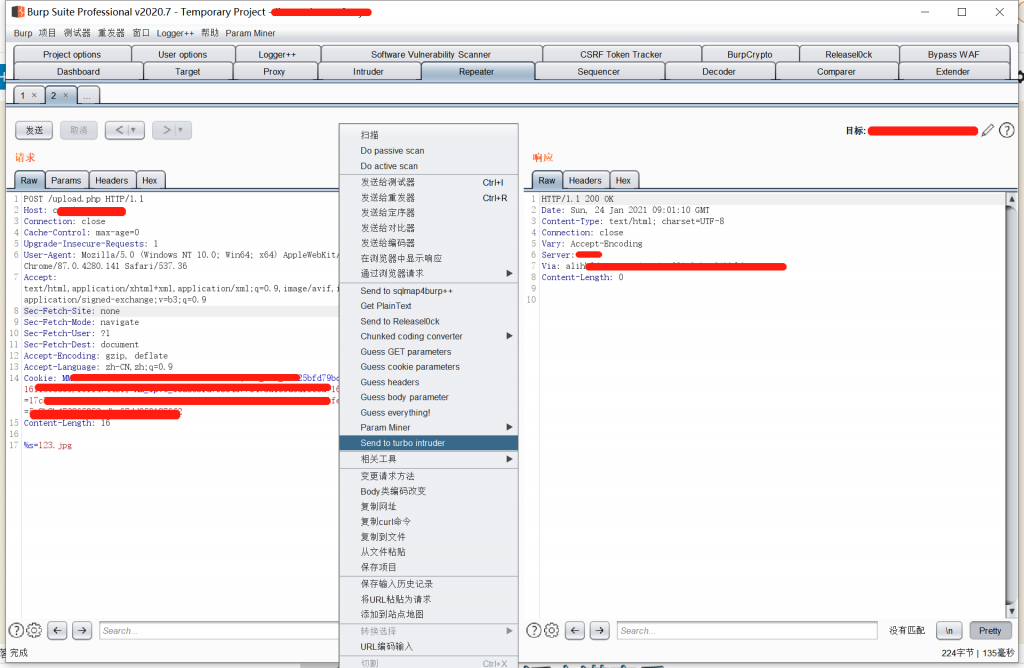Open new Repeater tab with ... tab
The width and height of the screenshot is (1024, 668).
pyautogui.click(x=88, y=95)
